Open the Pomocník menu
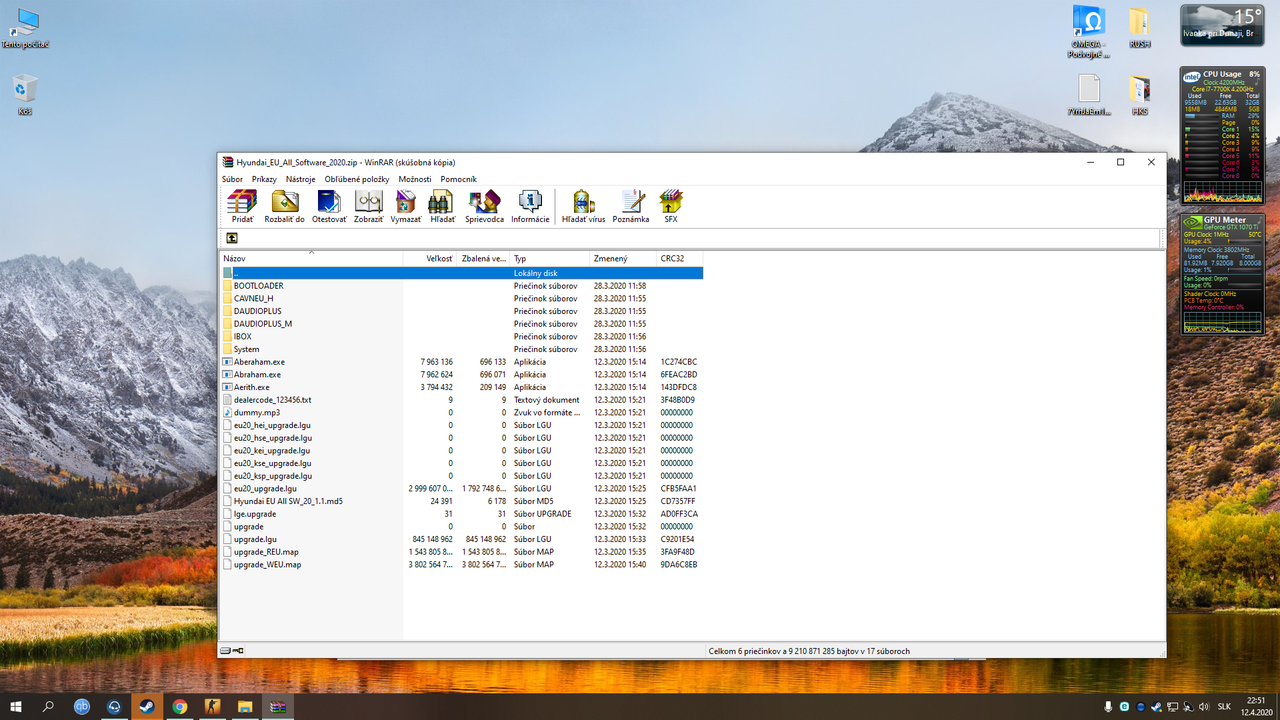This screenshot has height=720, width=1280. (x=458, y=179)
